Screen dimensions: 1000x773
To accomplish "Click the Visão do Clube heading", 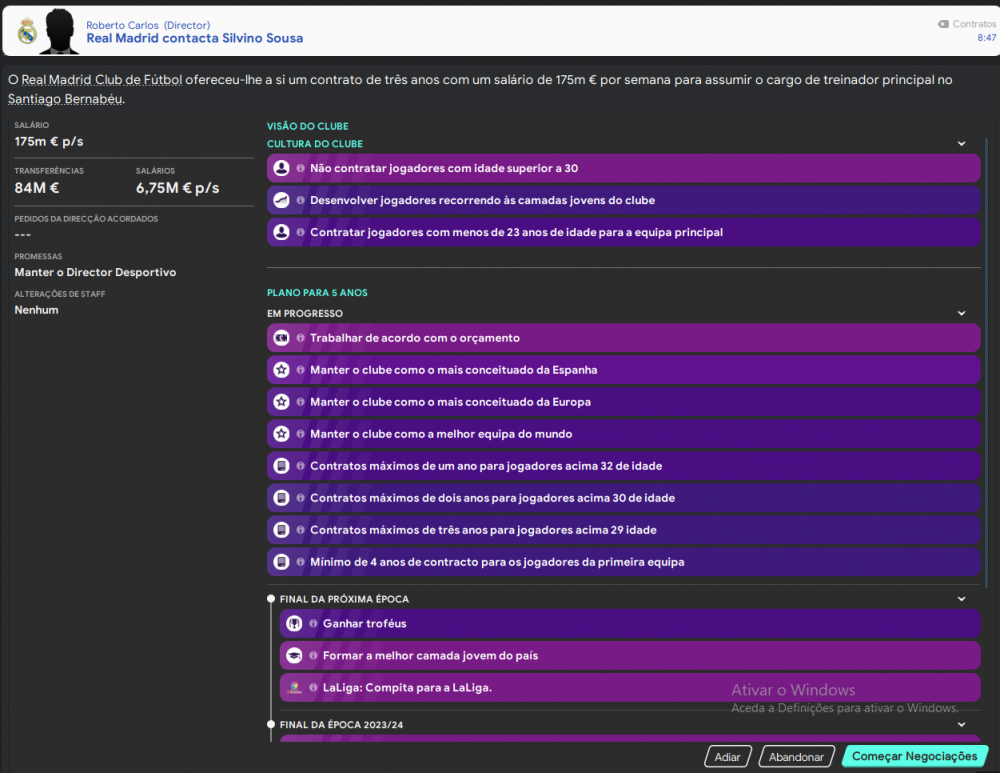I will click(307, 126).
